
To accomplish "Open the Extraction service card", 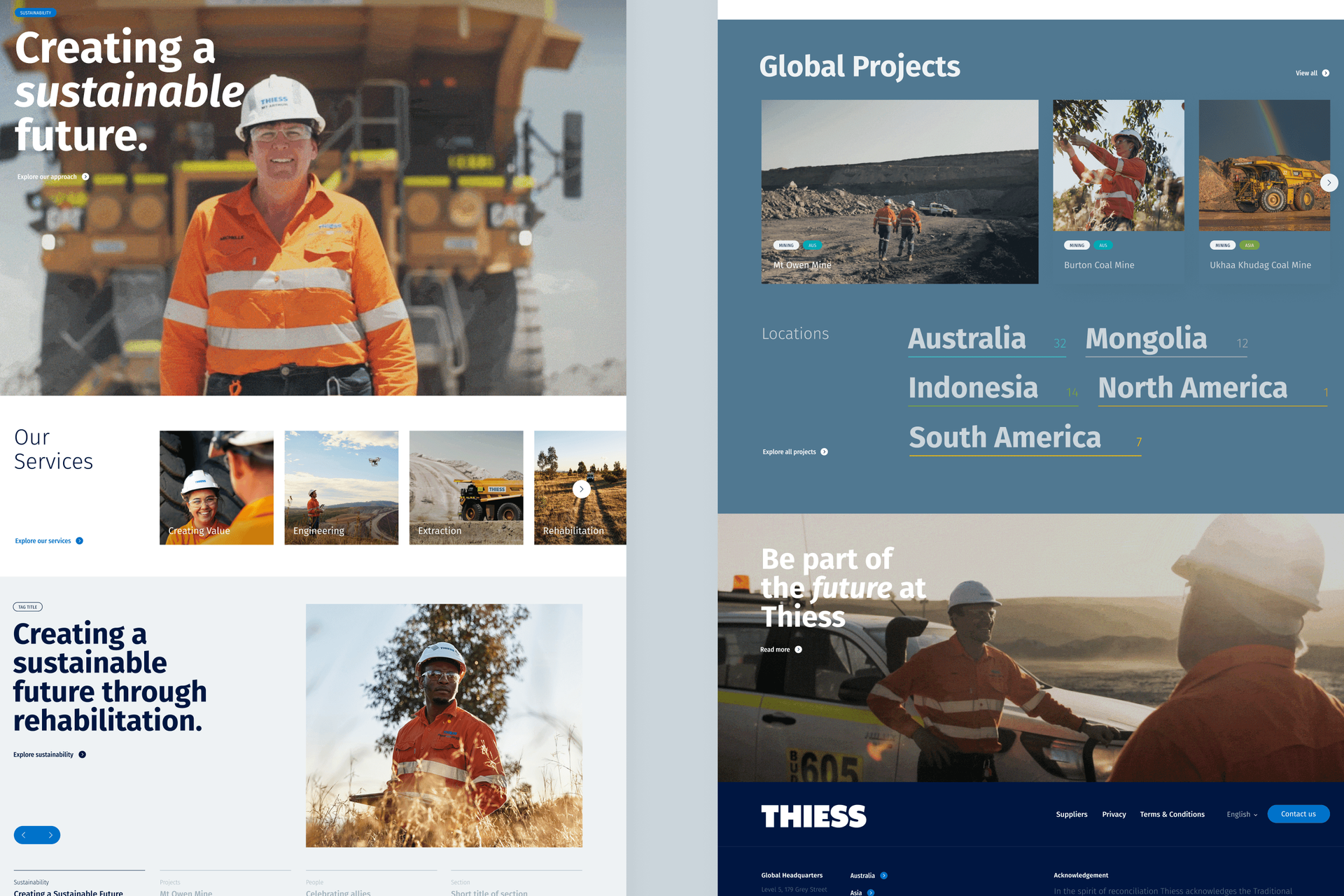I will coord(465,488).
